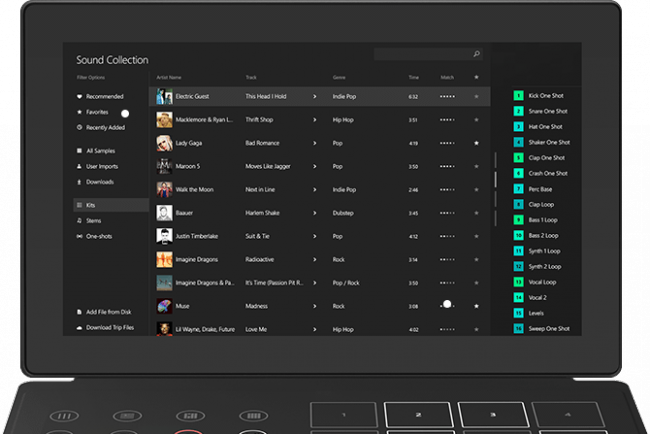Select pad 16 Sweep One Shot
Screen dimensions: 650x434
[x=542, y=329]
